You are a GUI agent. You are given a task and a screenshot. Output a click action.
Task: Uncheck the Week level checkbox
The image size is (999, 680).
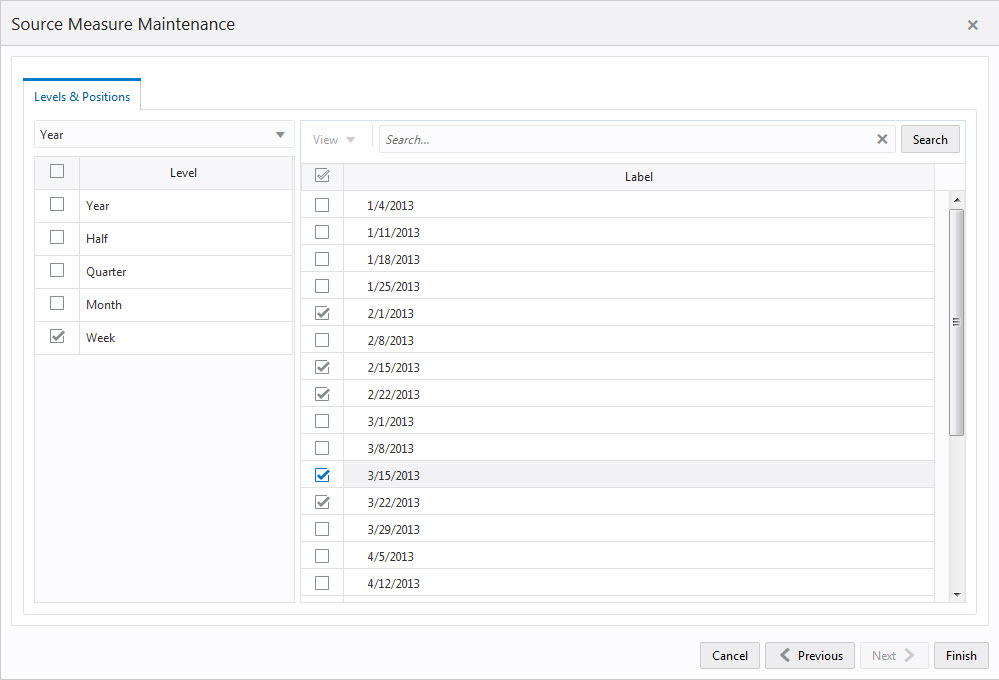(x=57, y=336)
